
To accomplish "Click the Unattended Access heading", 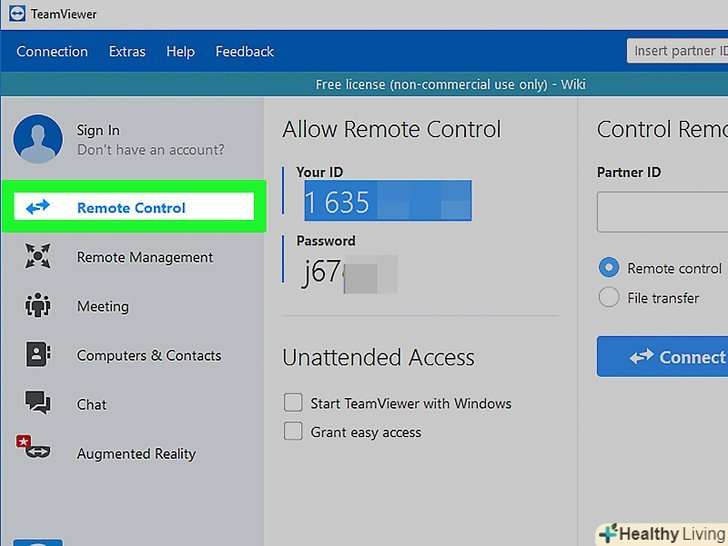I will pos(378,358).
